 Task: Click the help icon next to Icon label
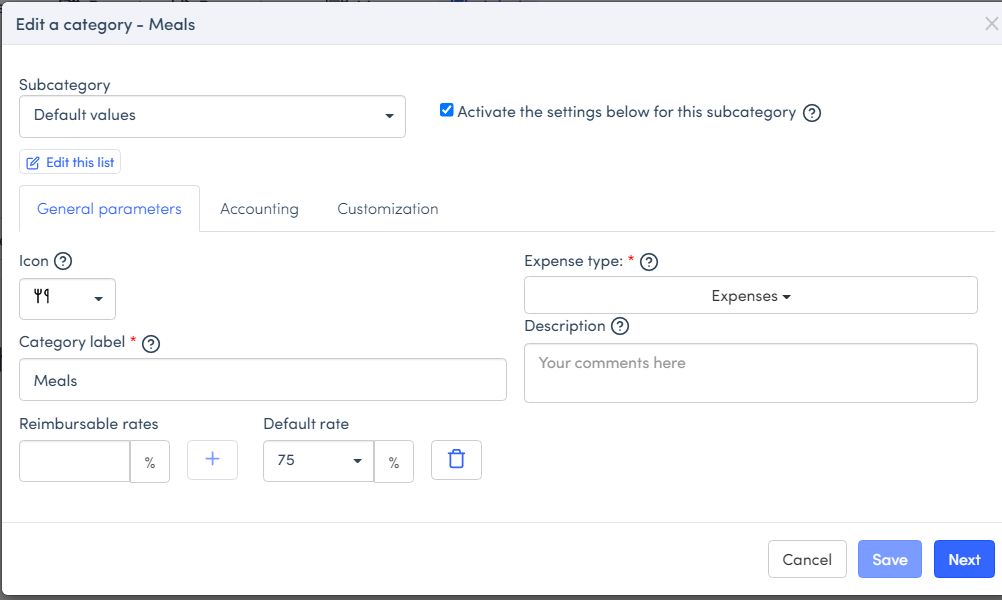(x=63, y=261)
